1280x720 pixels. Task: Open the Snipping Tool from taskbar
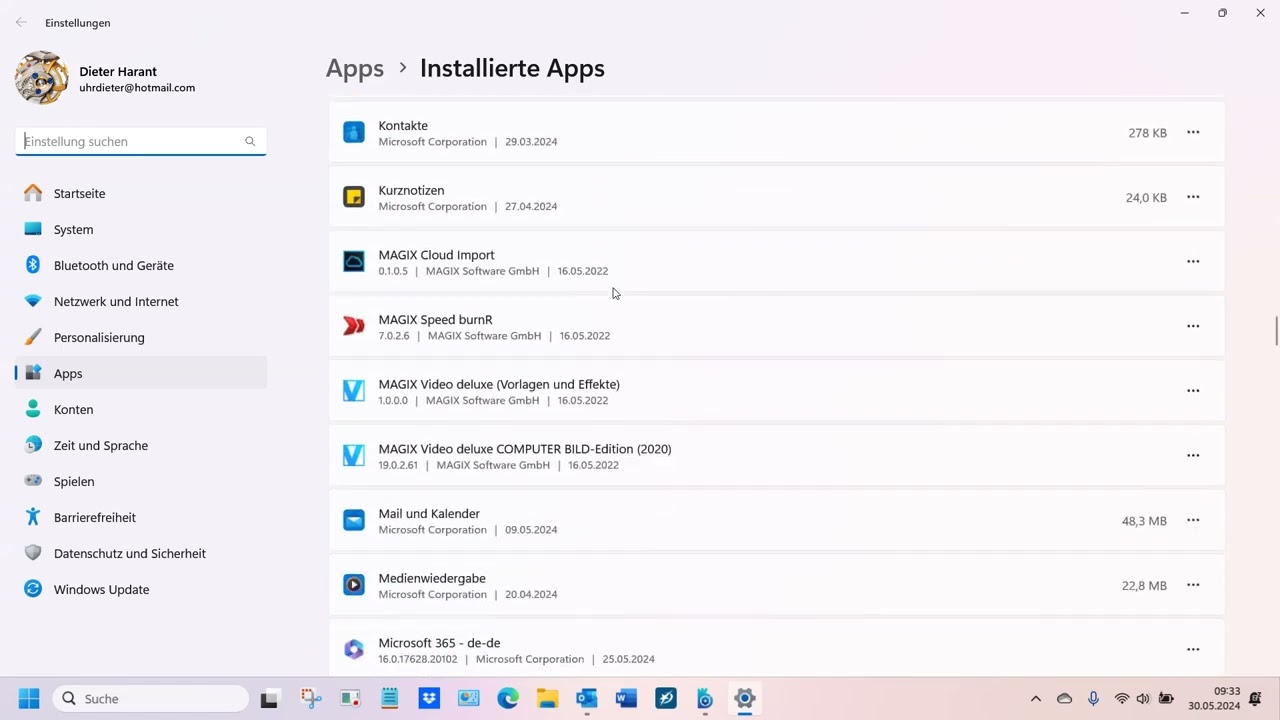(x=310, y=698)
